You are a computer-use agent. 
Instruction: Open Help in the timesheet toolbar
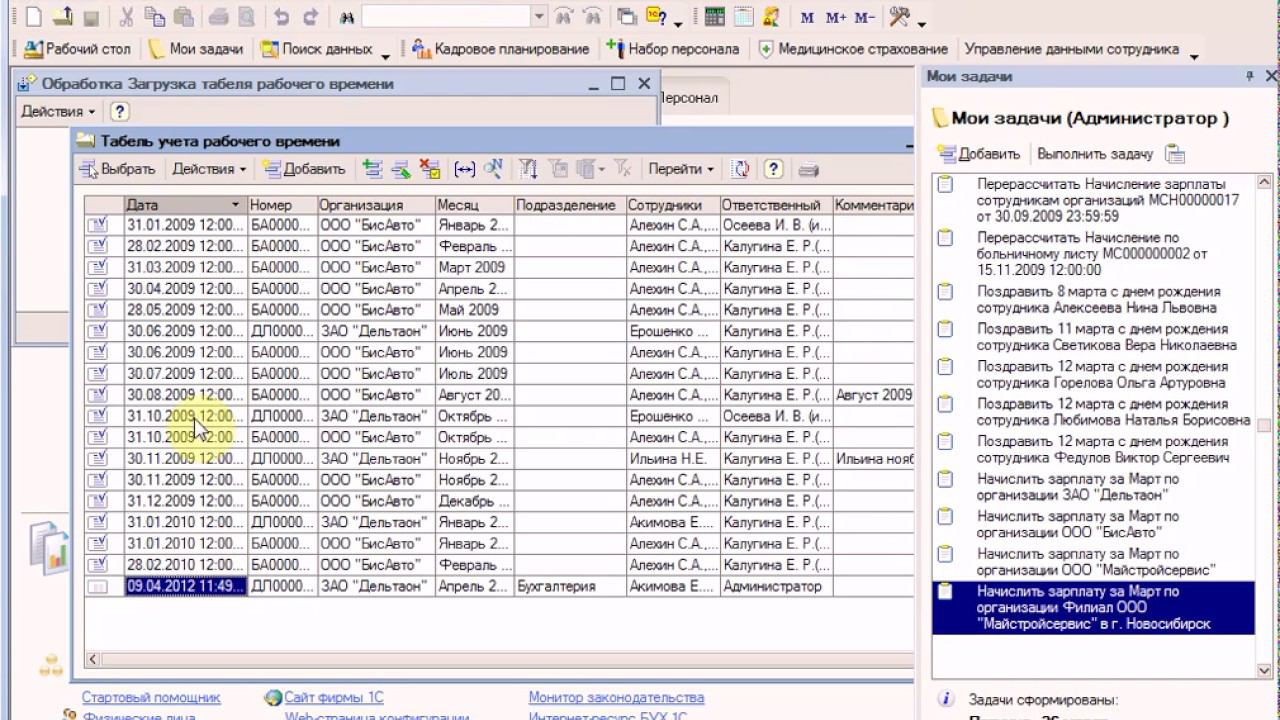[x=773, y=169]
